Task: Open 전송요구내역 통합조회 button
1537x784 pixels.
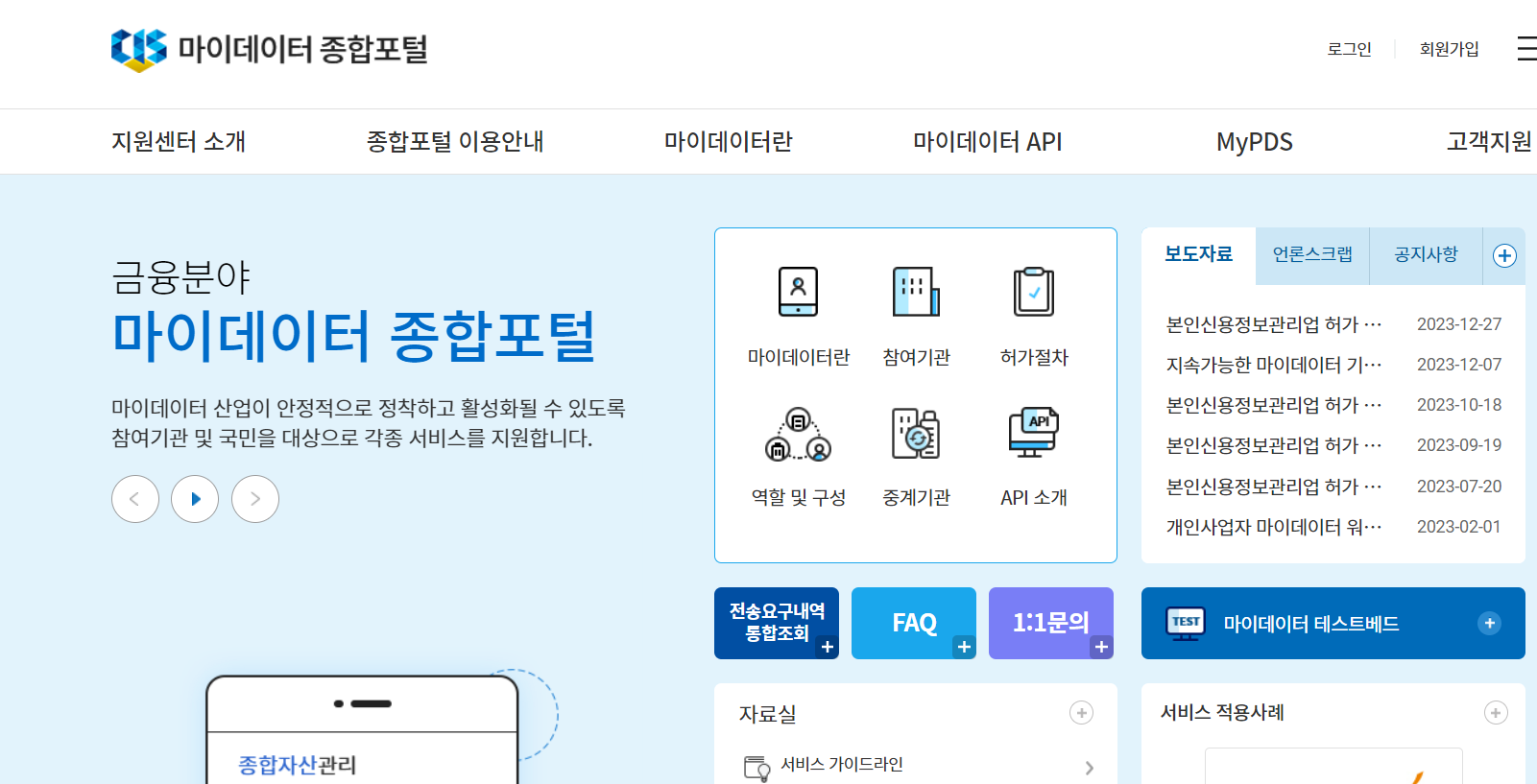Action: (777, 623)
